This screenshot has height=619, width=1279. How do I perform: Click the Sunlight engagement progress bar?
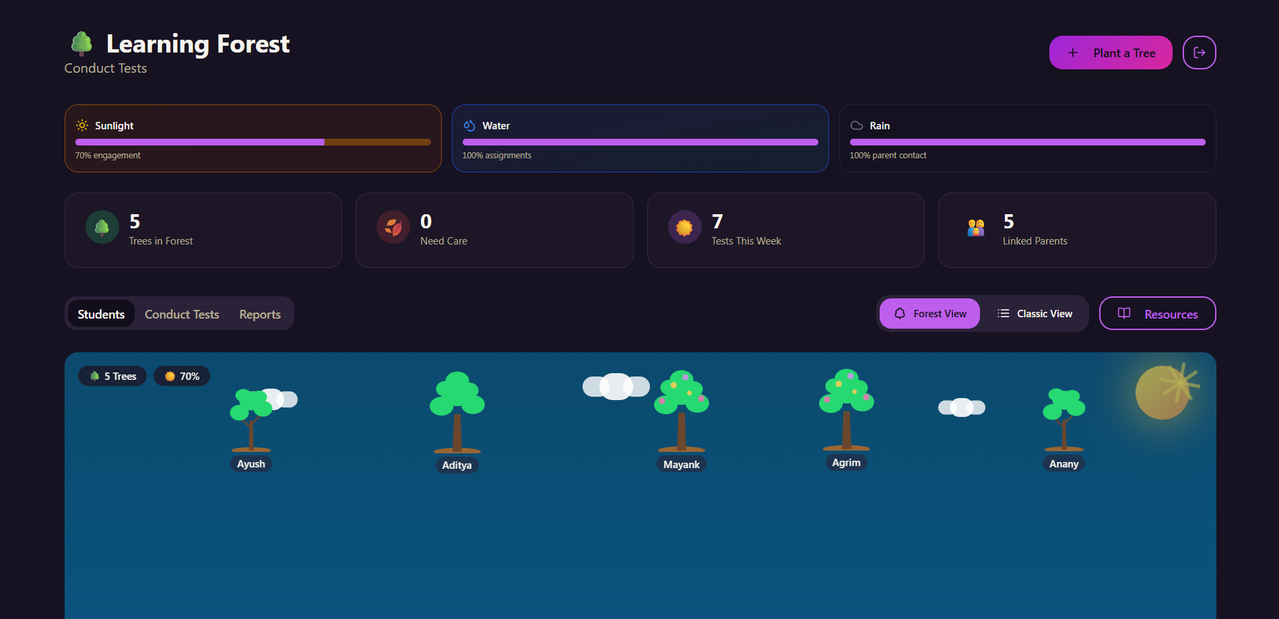pos(253,142)
